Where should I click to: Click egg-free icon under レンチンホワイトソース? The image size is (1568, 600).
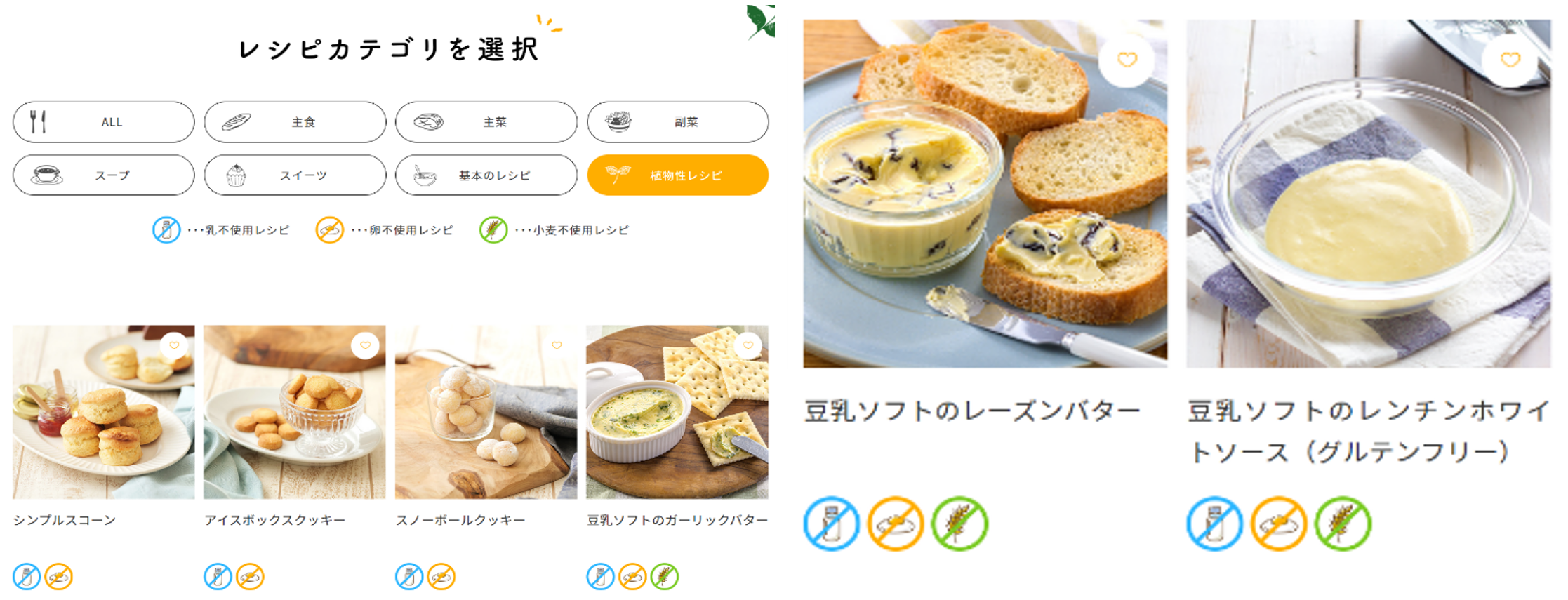pos(1279,524)
